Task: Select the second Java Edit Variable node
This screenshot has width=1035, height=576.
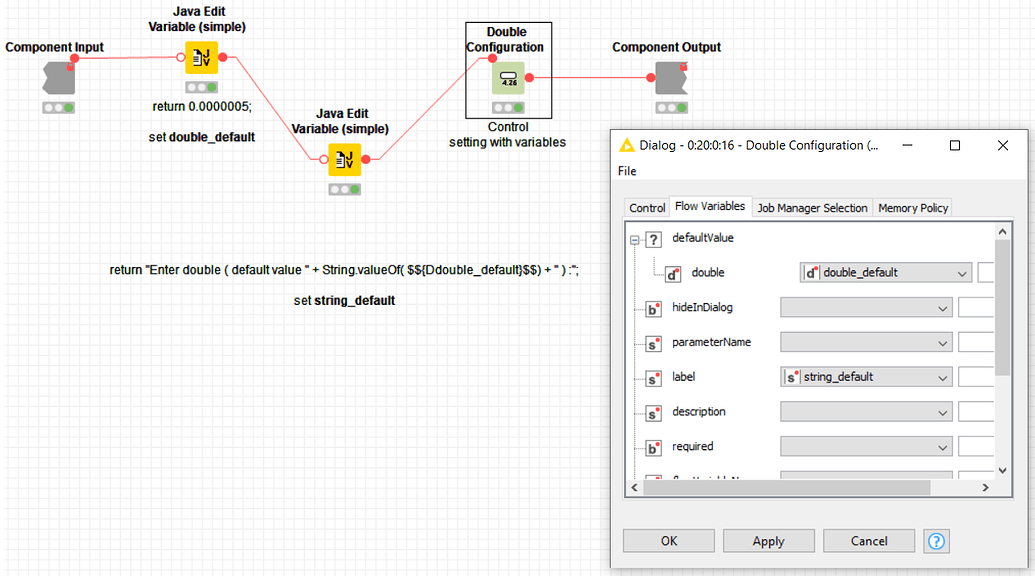Action: coord(343,160)
